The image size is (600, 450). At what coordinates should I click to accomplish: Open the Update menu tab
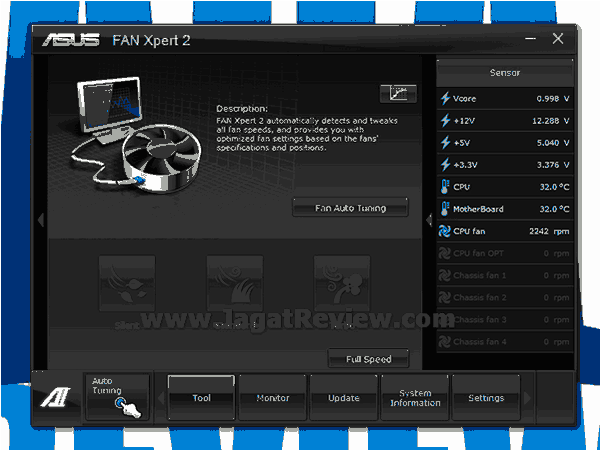(x=344, y=398)
